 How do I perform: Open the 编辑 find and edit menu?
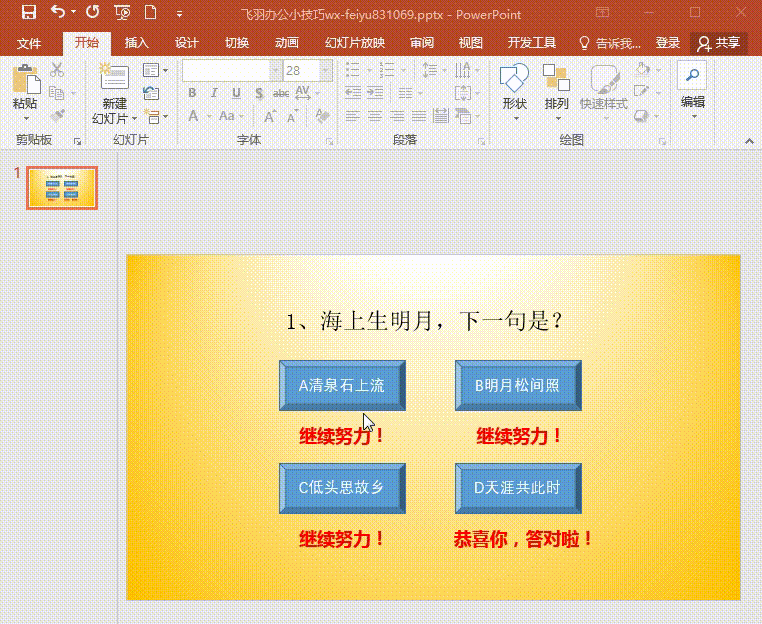point(693,91)
